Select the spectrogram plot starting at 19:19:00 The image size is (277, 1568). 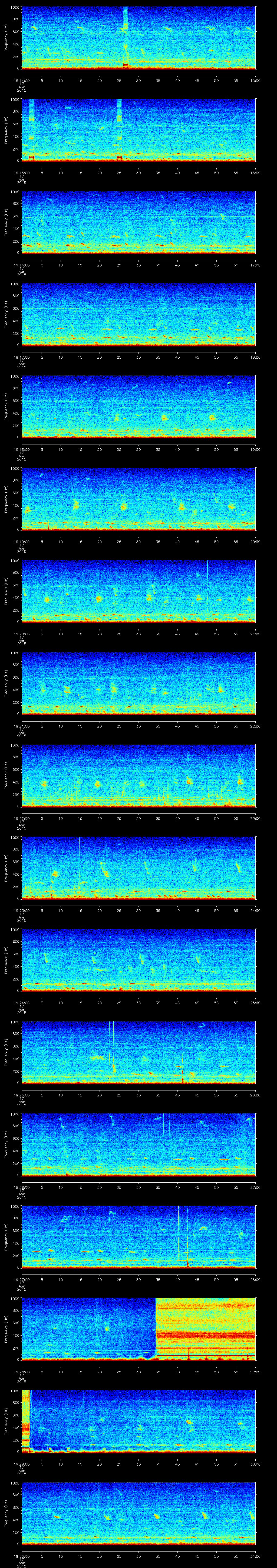point(138,499)
